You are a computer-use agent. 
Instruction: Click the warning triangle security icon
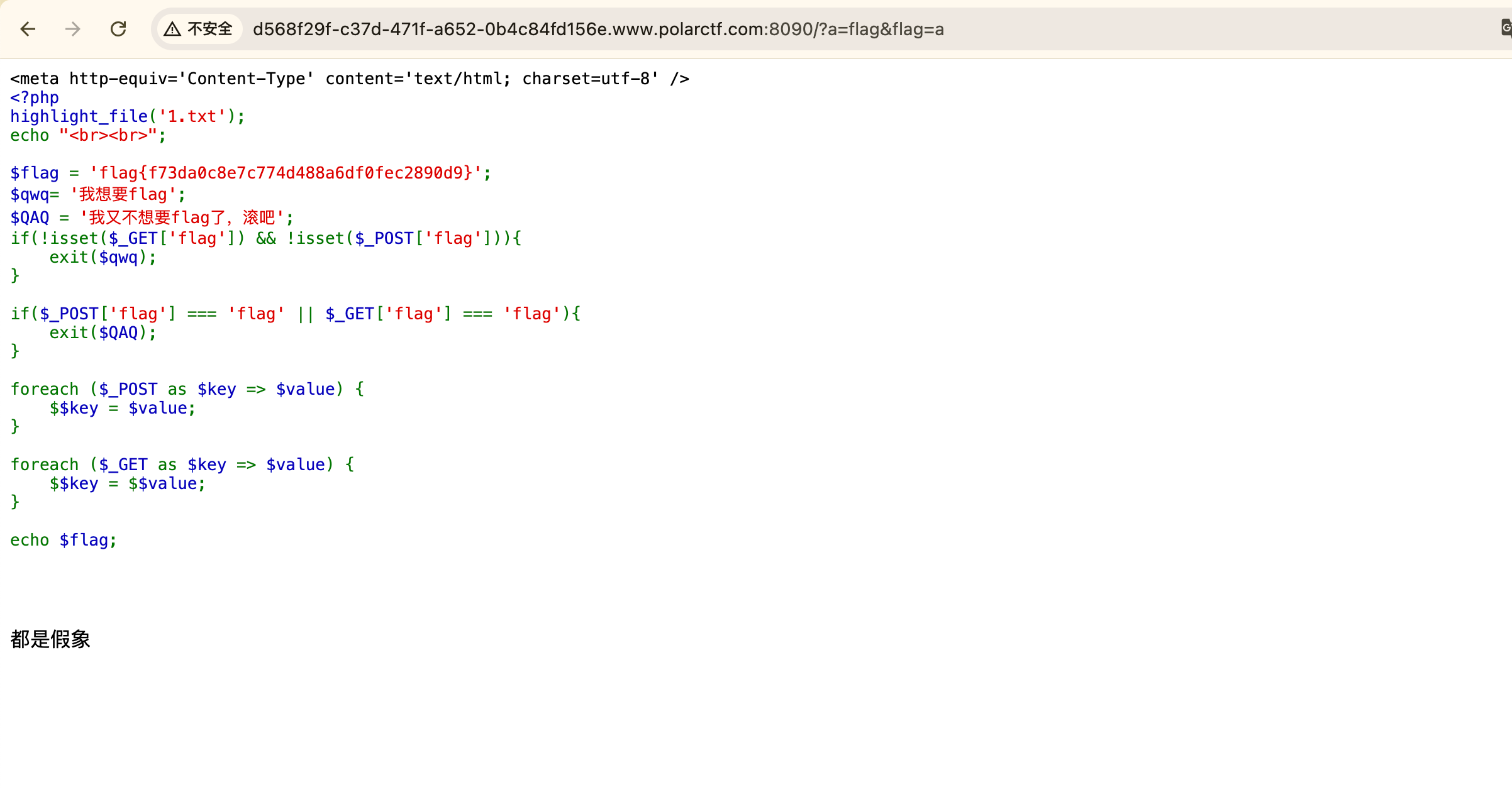tap(172, 29)
